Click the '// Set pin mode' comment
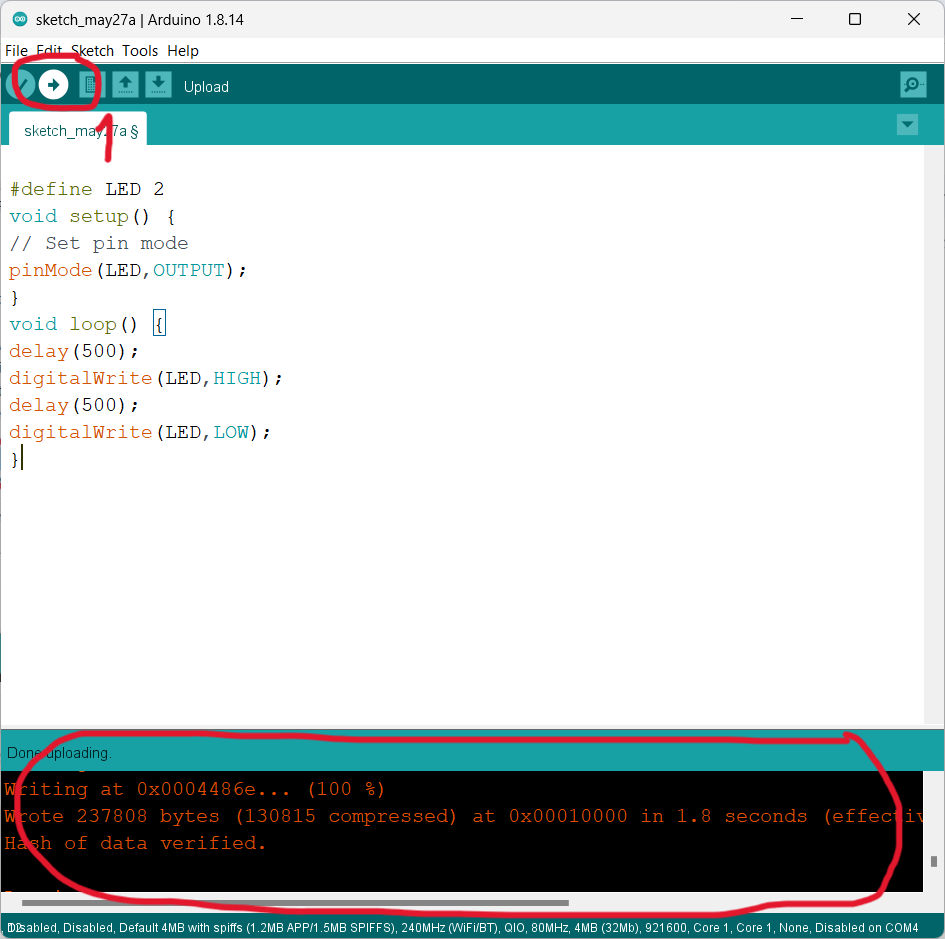 click(99, 243)
